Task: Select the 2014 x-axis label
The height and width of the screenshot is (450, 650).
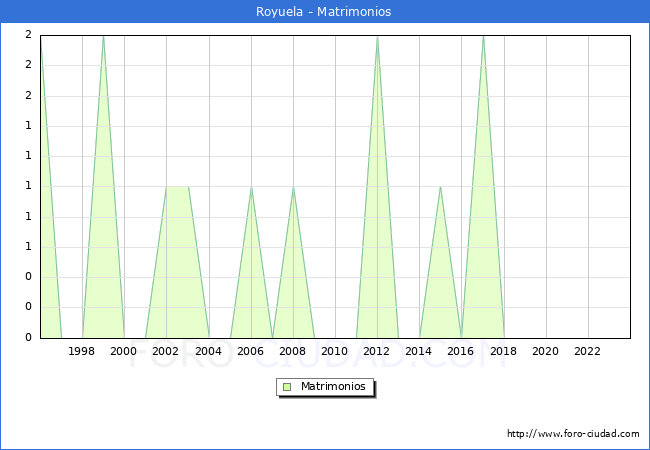Action: pyautogui.click(x=419, y=351)
